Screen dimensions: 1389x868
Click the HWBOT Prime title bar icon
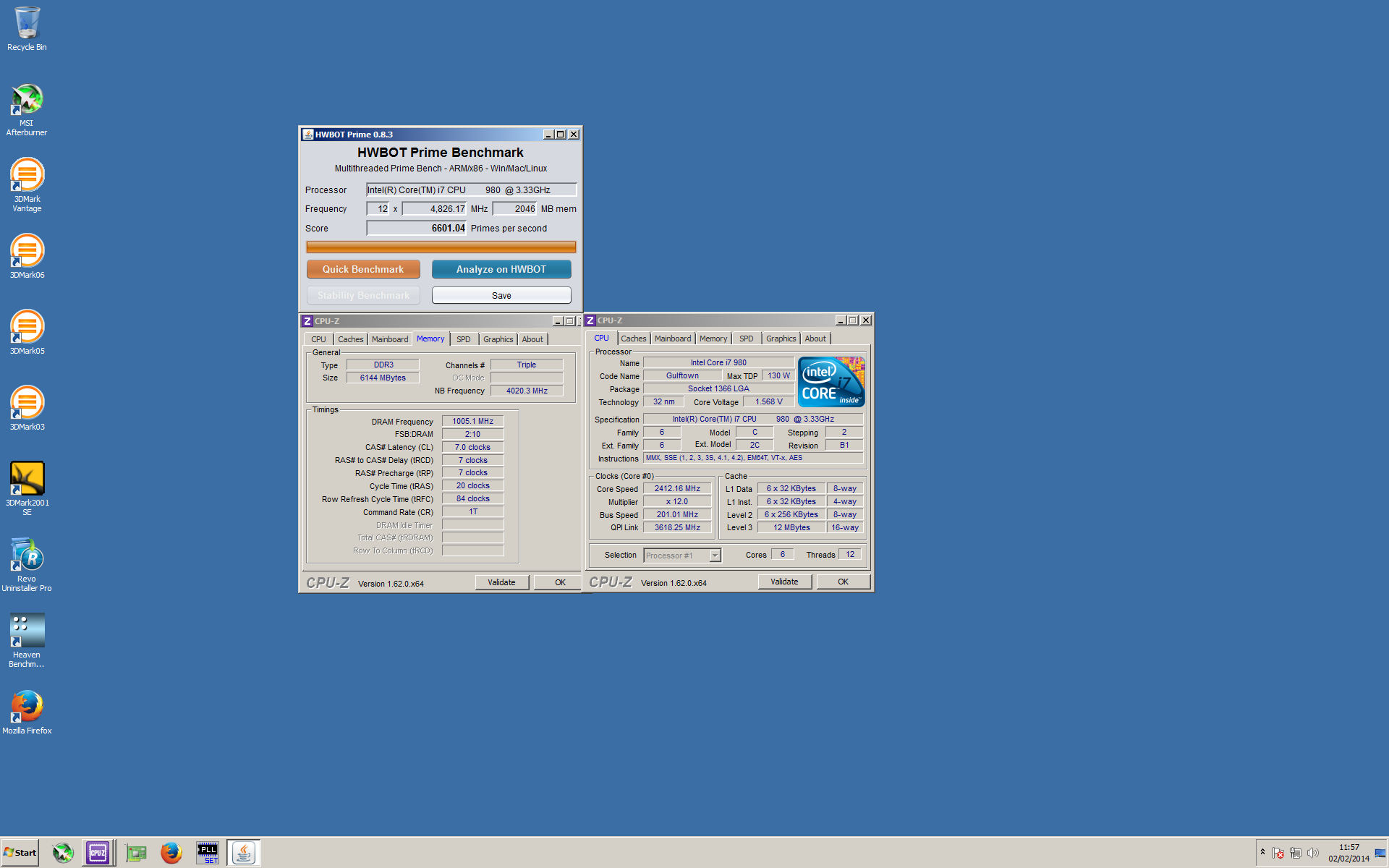click(x=308, y=135)
